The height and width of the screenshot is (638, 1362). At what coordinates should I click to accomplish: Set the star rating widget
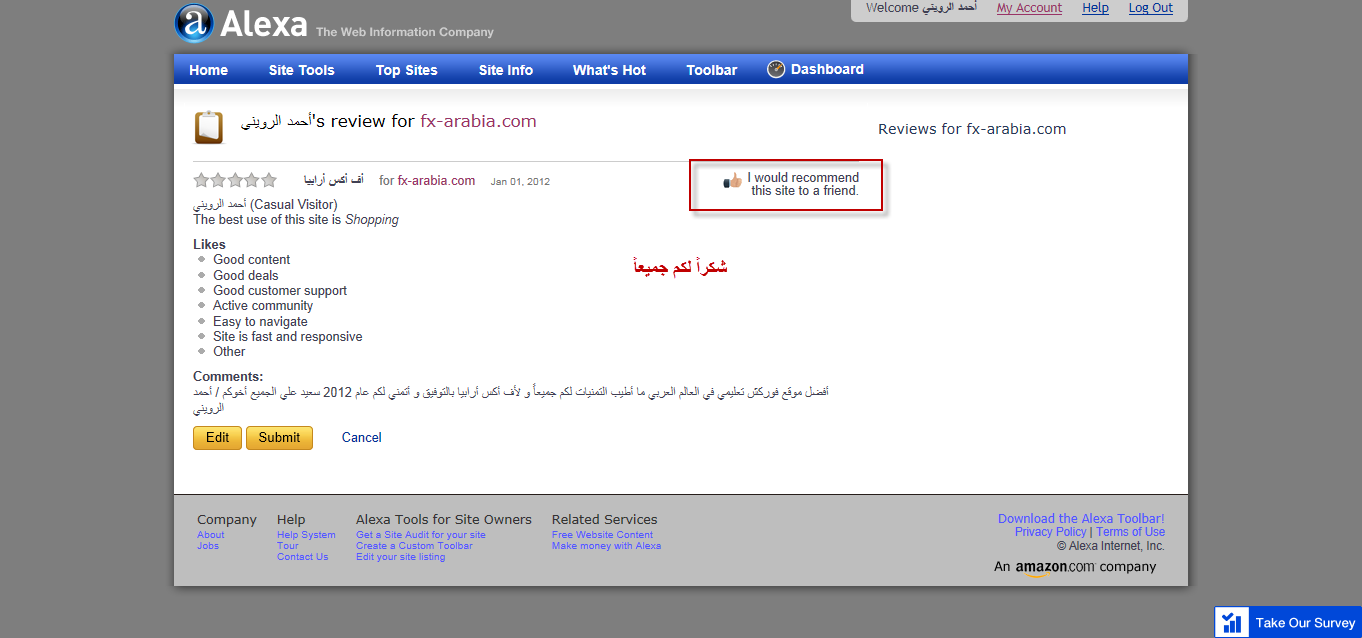[235, 180]
